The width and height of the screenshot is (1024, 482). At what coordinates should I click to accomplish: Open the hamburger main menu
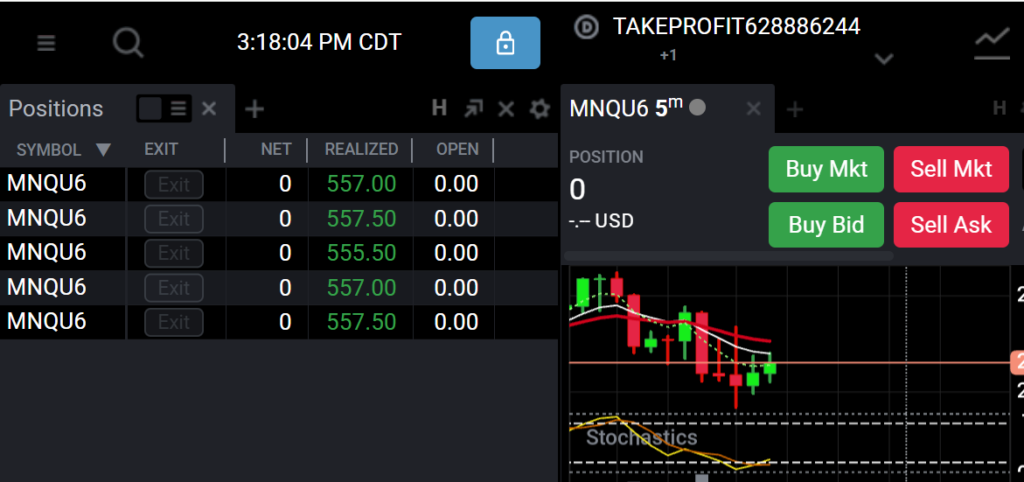coord(46,44)
